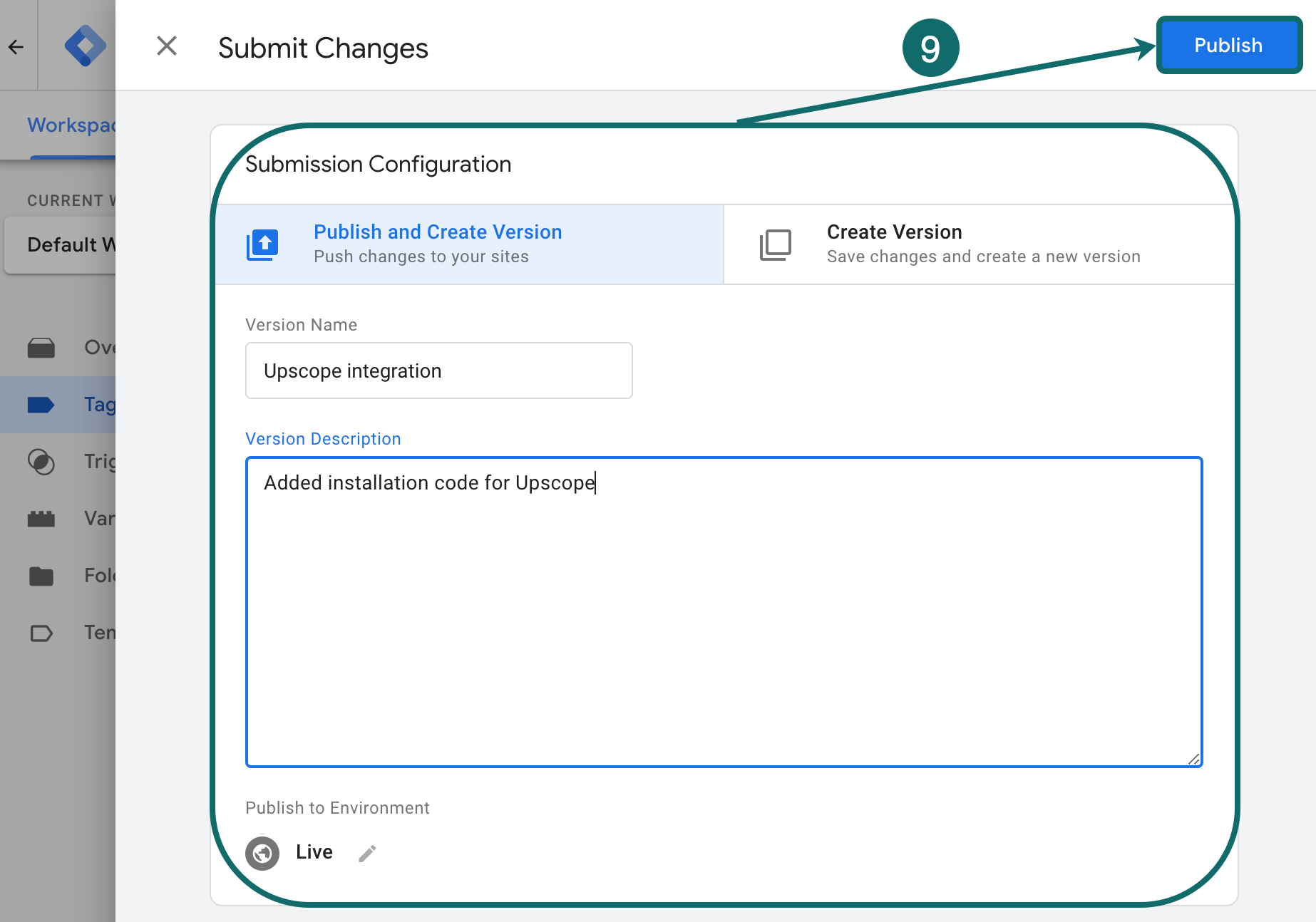The width and height of the screenshot is (1316, 922).
Task: Grab the textarea resize handle
Action: coord(1194,759)
